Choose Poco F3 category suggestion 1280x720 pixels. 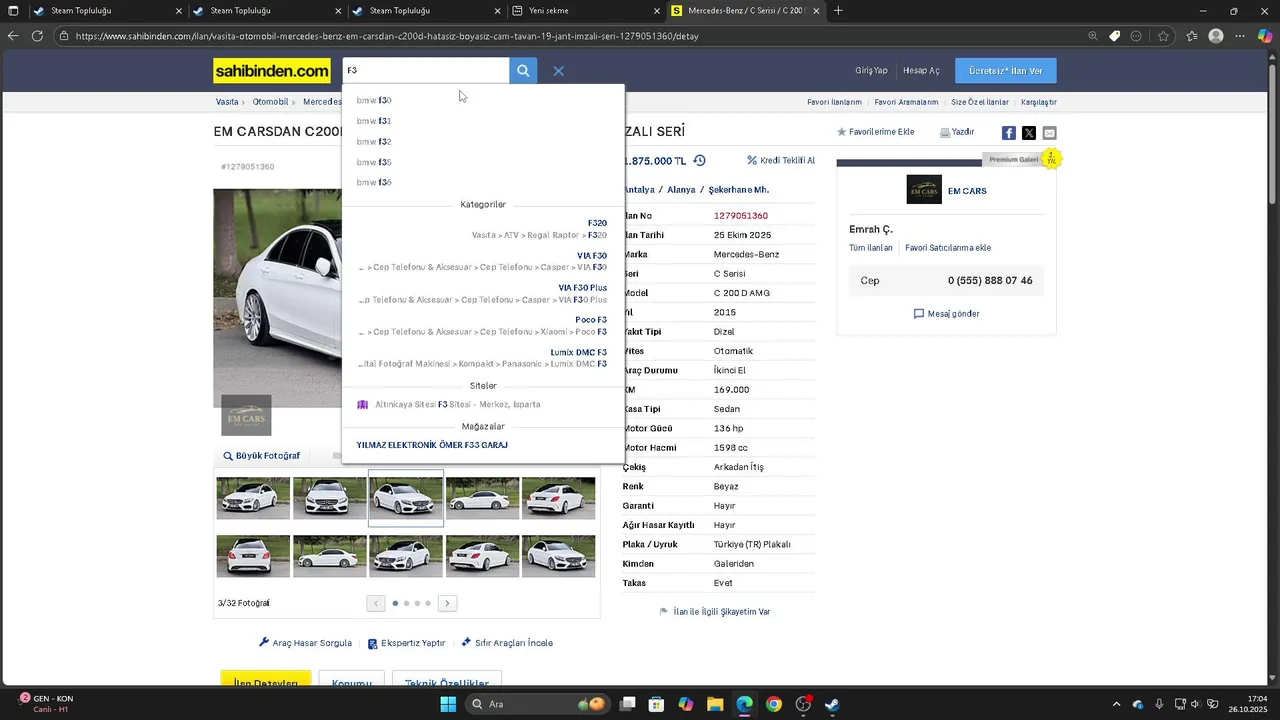[x=483, y=325]
